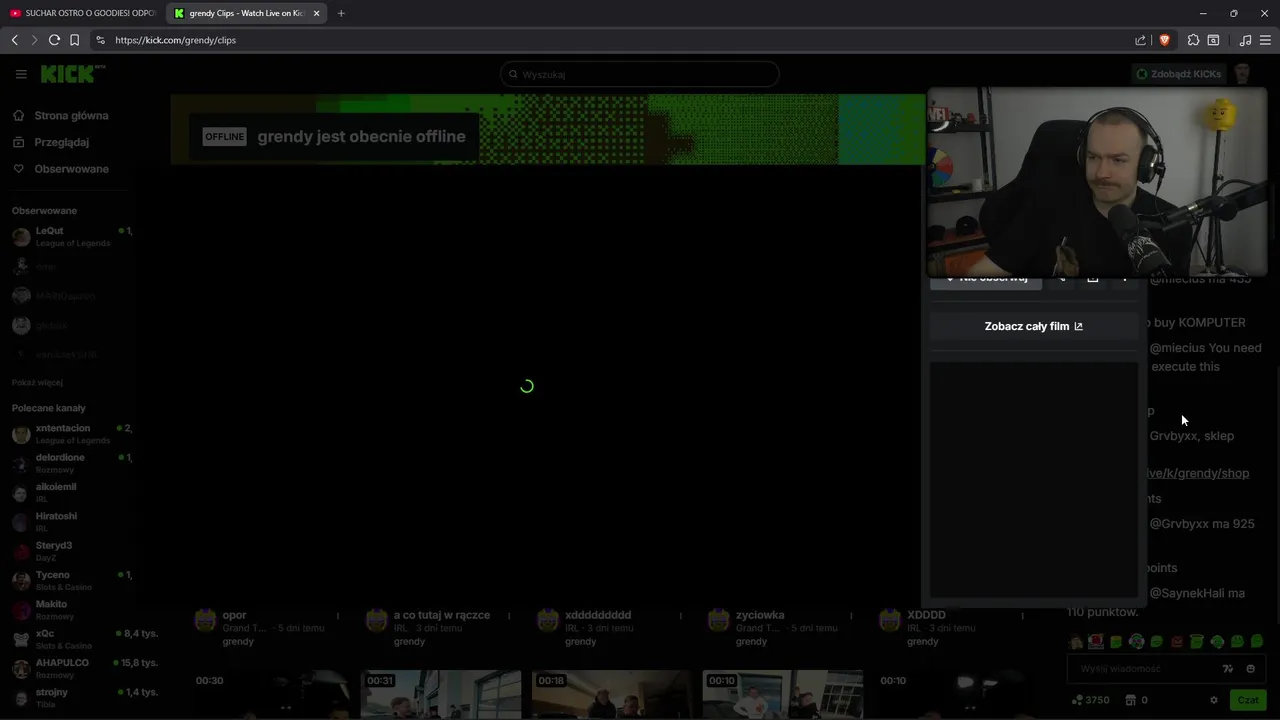The height and width of the screenshot is (720, 1280).
Task: Open the emoji picker in chat input
Action: 1251,669
